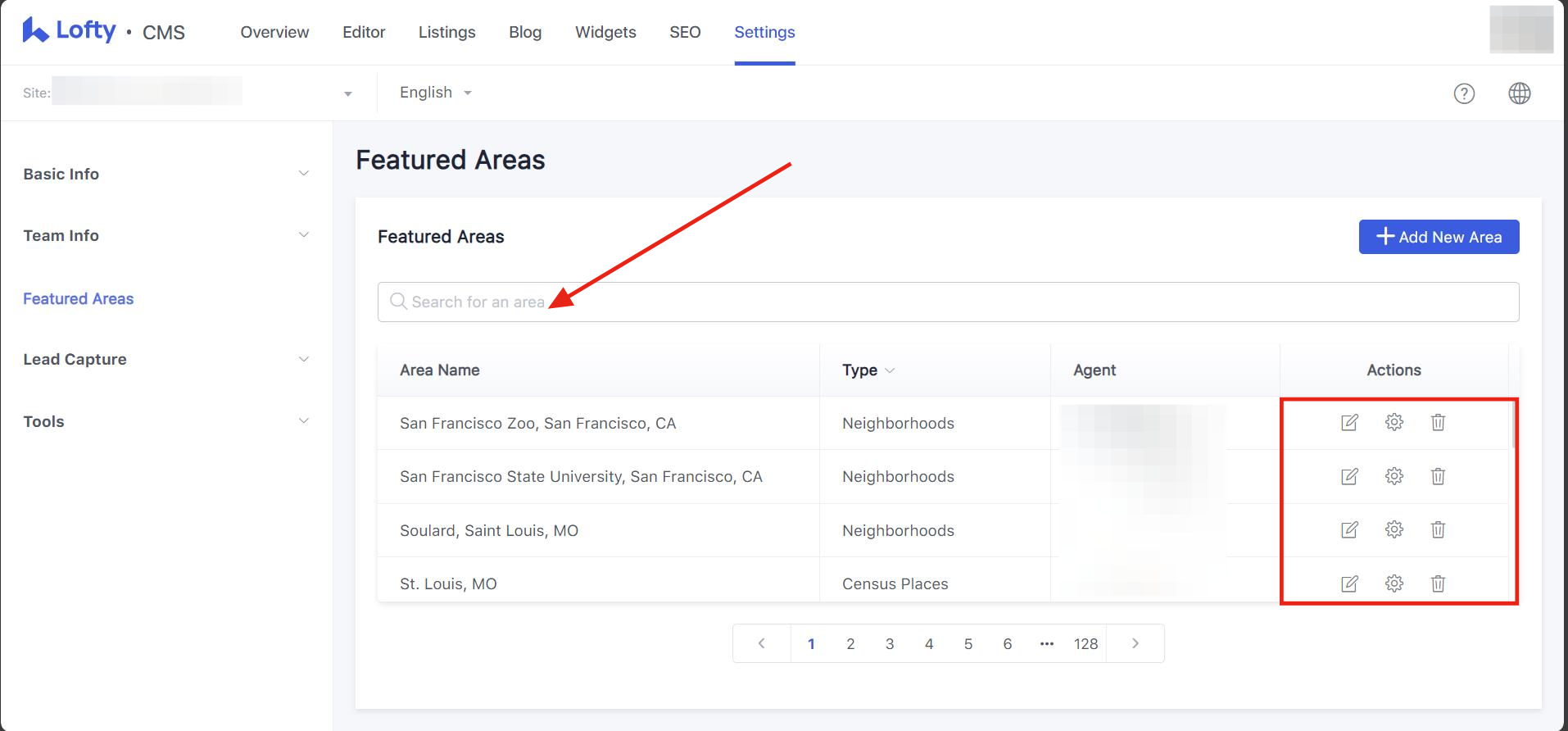Screen dimensions: 1568x731
Task: Go to the Widgets tab
Action: 605,32
